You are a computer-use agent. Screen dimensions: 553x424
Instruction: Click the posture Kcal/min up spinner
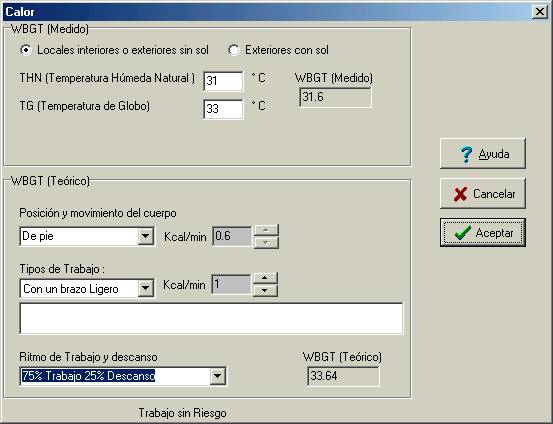[x=266, y=230]
